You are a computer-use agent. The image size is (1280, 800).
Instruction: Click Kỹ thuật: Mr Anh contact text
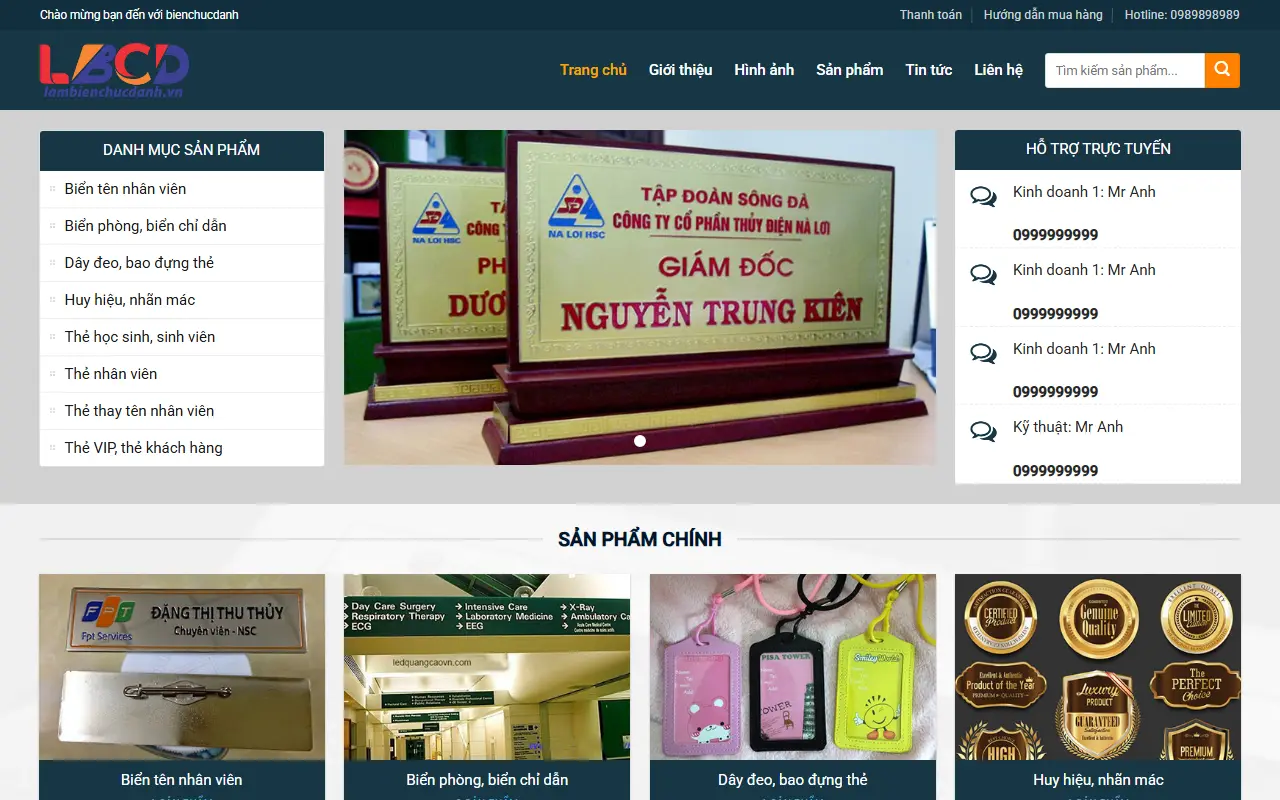pyautogui.click(x=1068, y=427)
